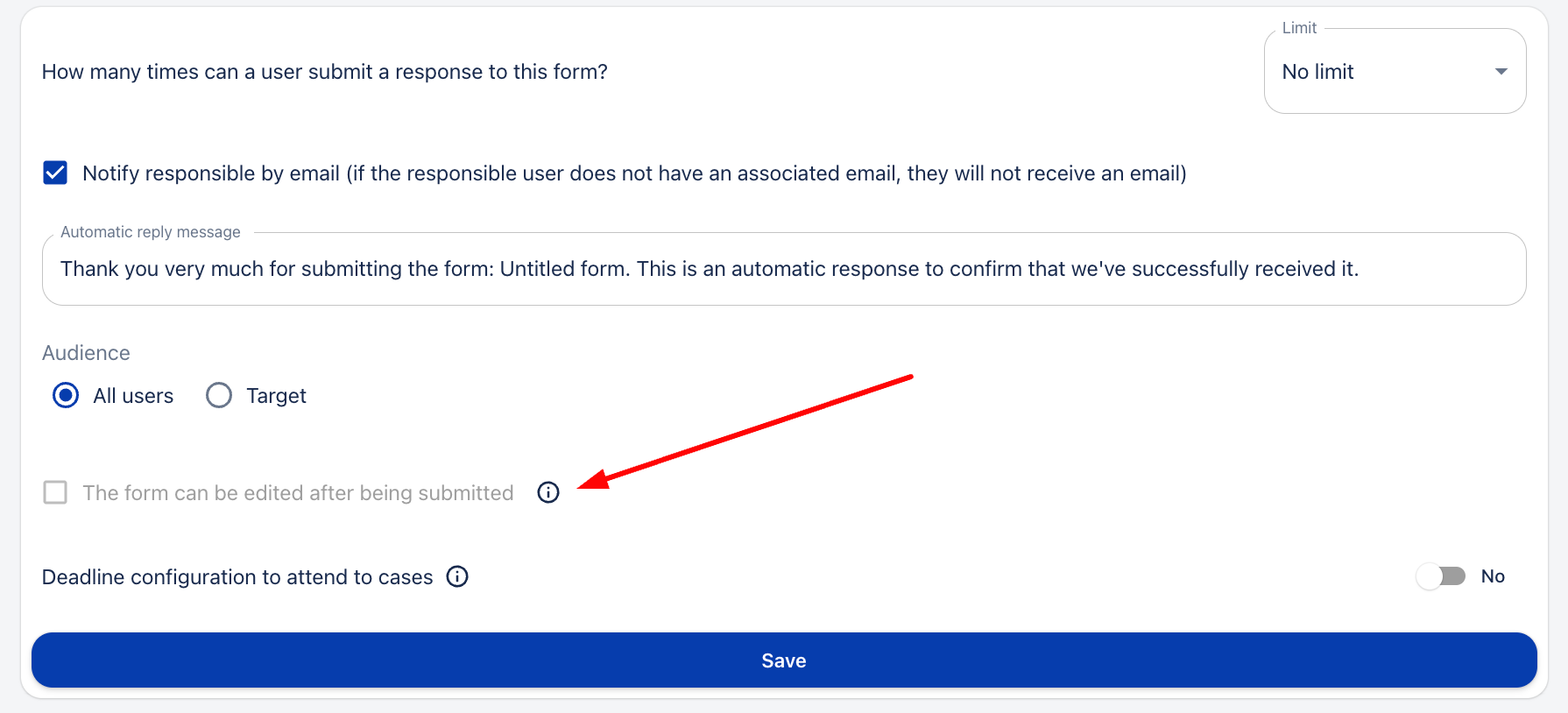Click the Deadline configuration to attend text
This screenshot has width=1568, height=713.
tap(237, 577)
